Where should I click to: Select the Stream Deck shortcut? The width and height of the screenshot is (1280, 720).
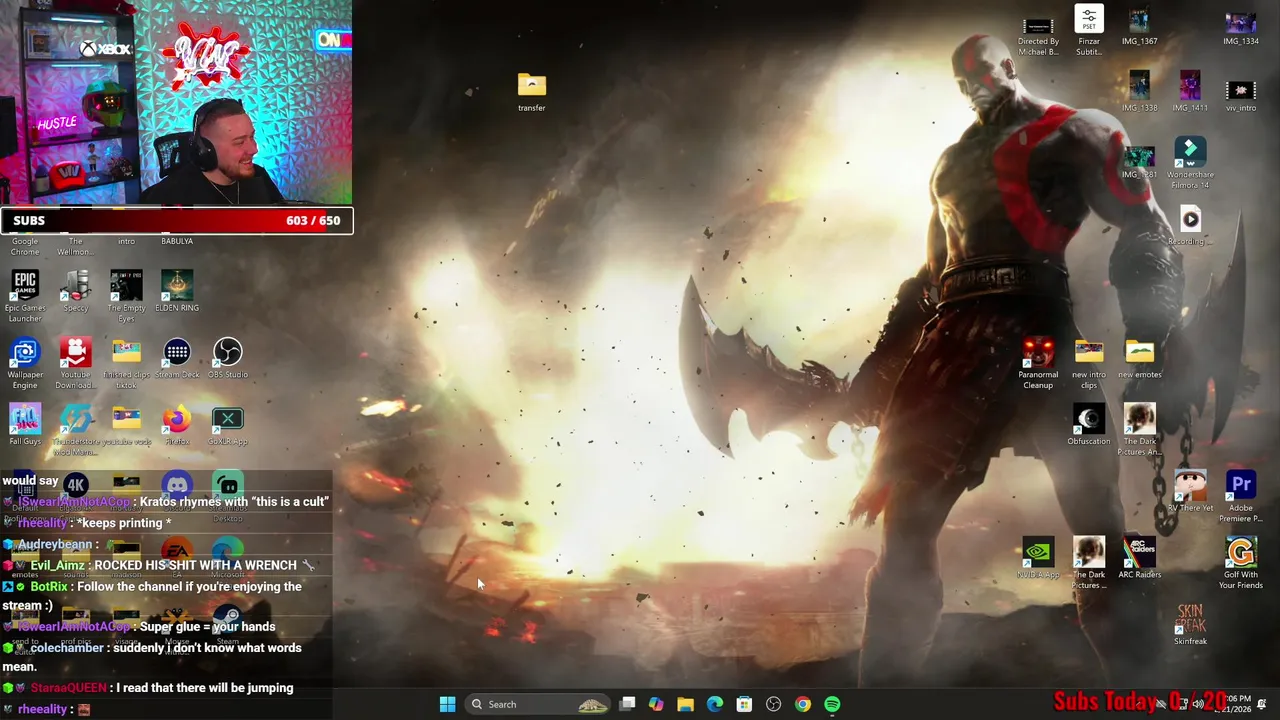click(177, 358)
